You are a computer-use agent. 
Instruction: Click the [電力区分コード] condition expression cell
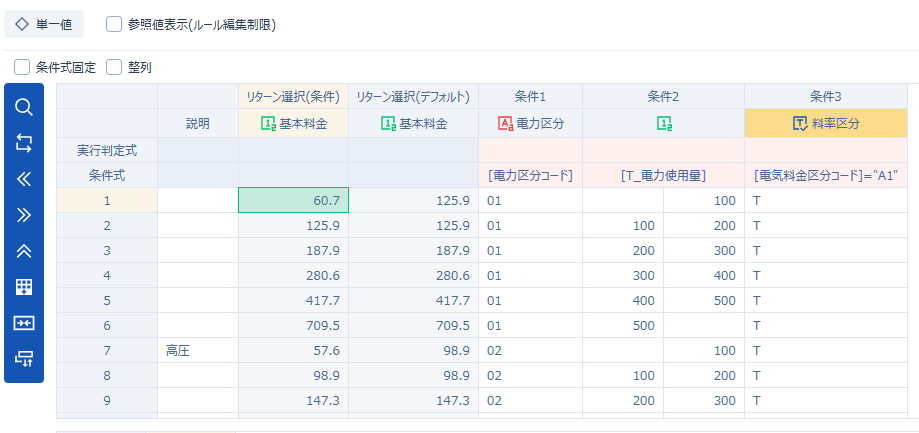(530, 175)
